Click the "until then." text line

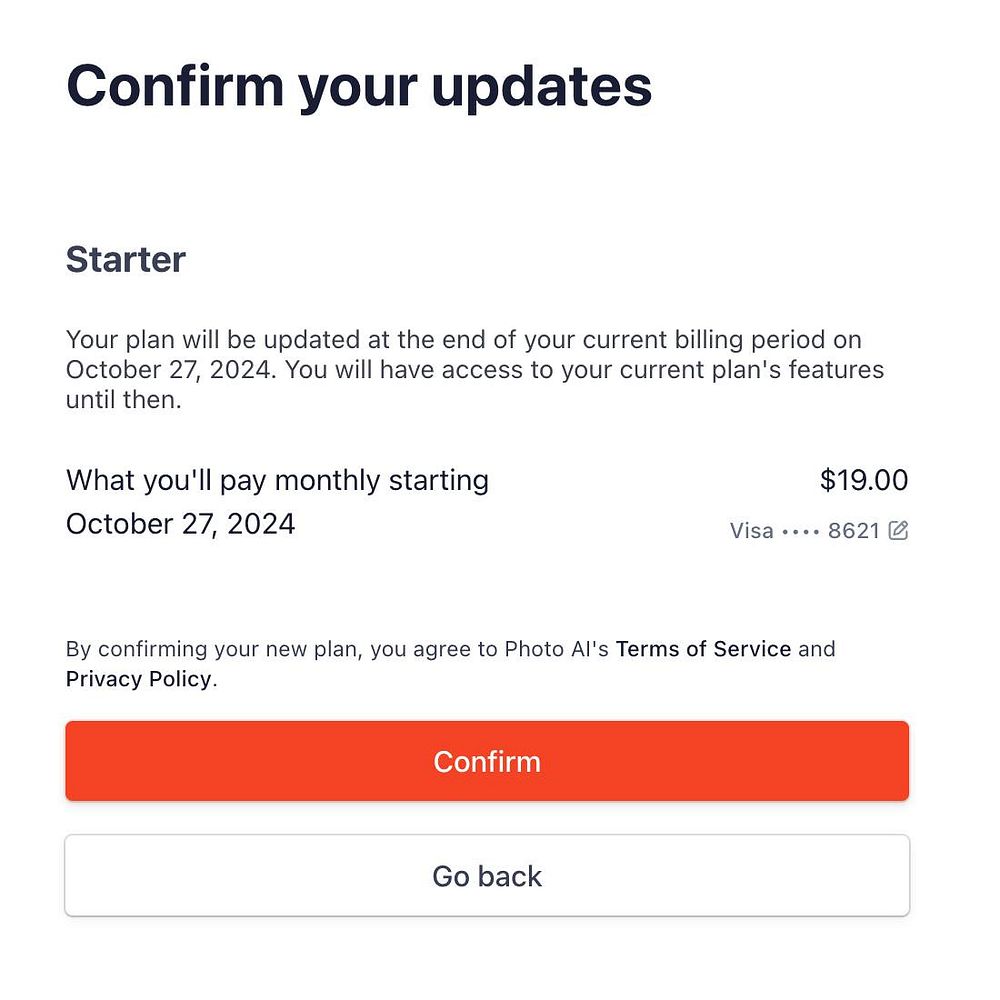[123, 401]
